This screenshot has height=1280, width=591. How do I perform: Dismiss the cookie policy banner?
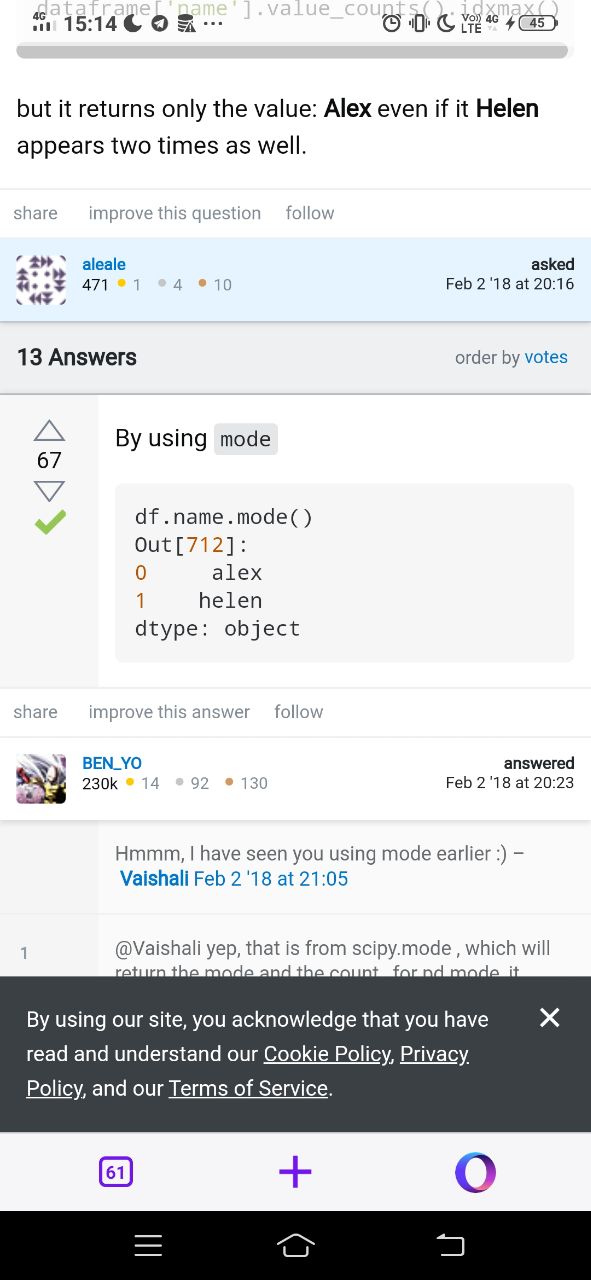(549, 1017)
